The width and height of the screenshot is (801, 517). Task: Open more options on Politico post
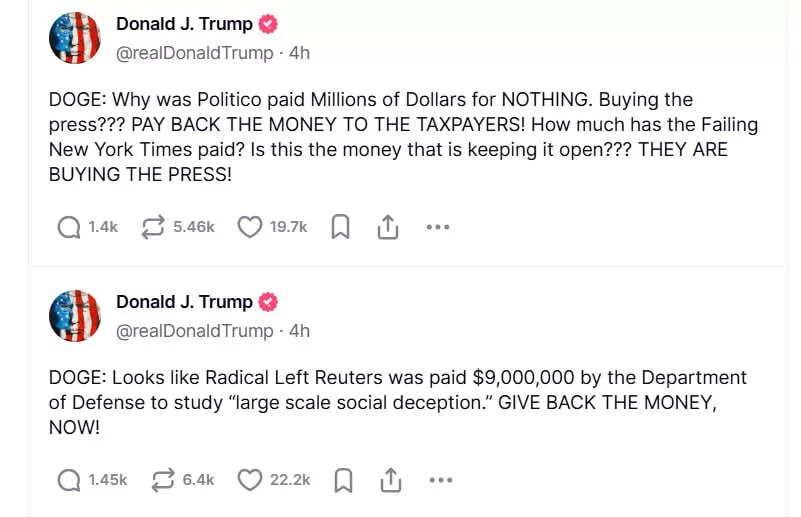pyautogui.click(x=438, y=228)
